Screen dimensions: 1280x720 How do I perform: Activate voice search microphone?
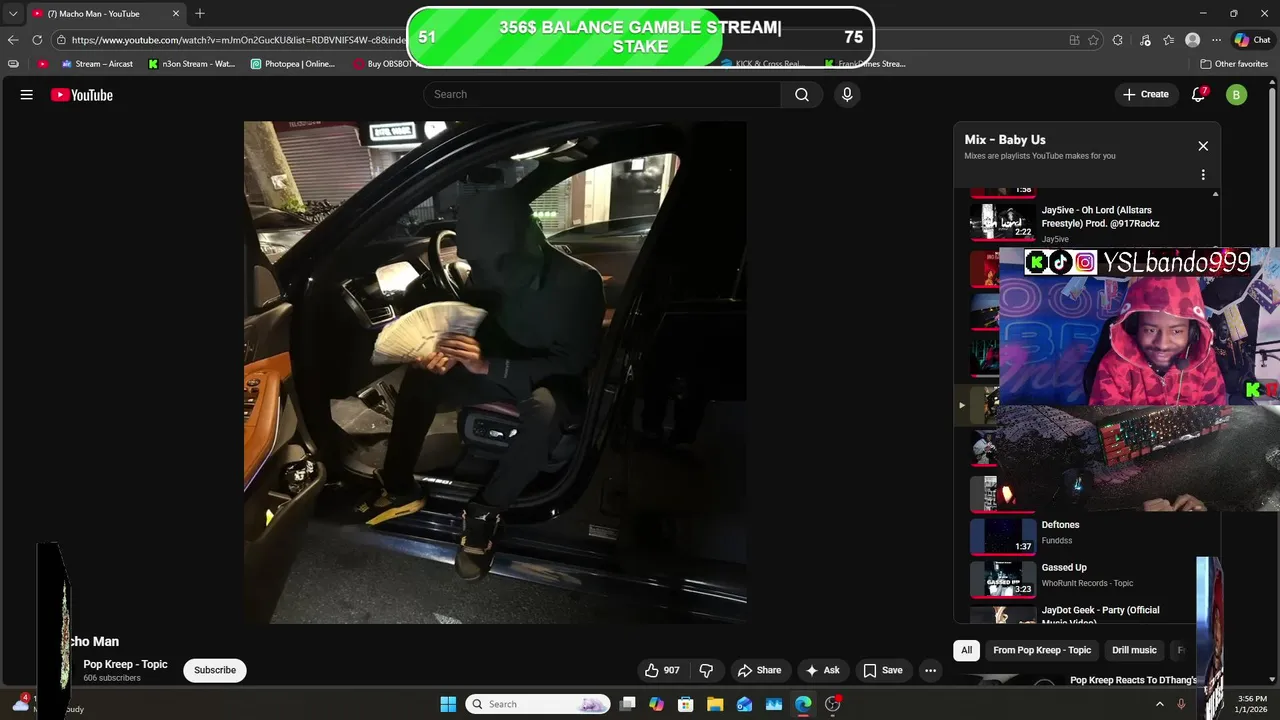(847, 94)
